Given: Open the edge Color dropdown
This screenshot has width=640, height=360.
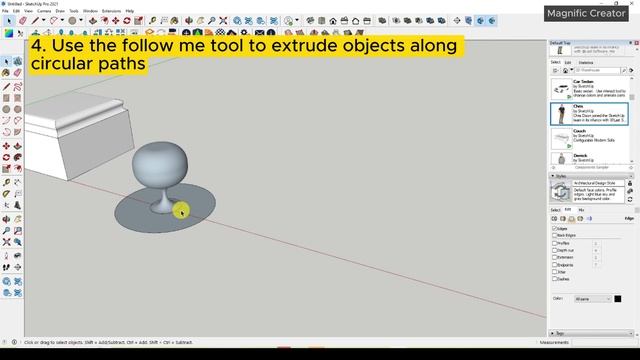Looking at the screenshot, I should pyautogui.click(x=593, y=299).
